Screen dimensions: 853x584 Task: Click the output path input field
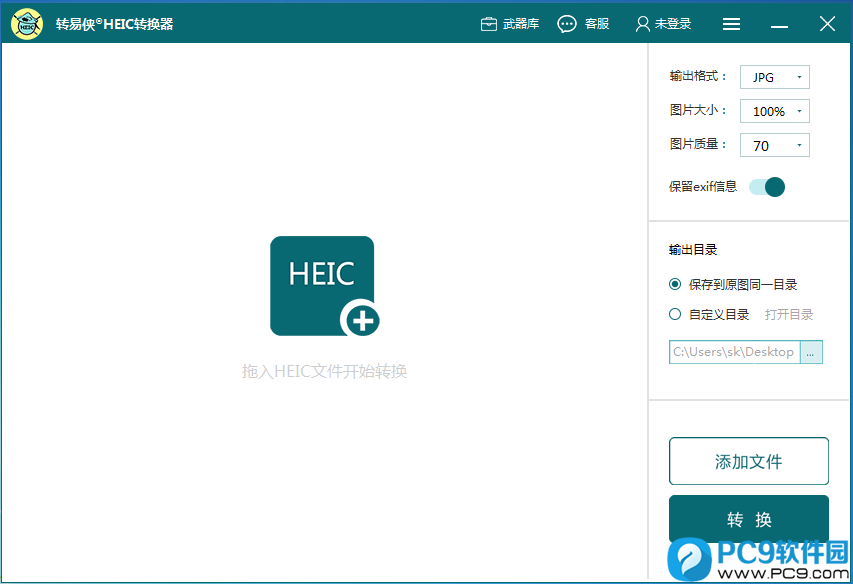tap(734, 352)
